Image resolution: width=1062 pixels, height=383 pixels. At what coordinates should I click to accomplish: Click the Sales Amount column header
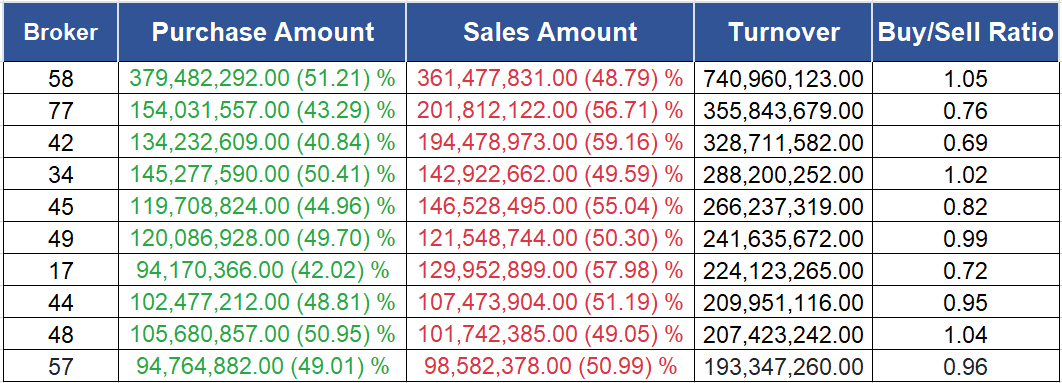[x=550, y=32]
